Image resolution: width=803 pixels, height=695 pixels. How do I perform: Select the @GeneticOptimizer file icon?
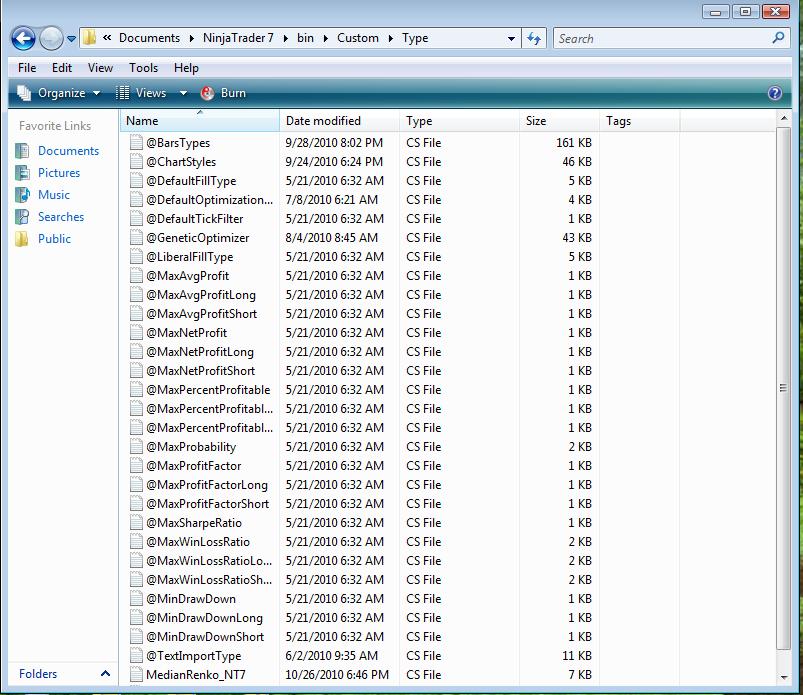(x=136, y=238)
